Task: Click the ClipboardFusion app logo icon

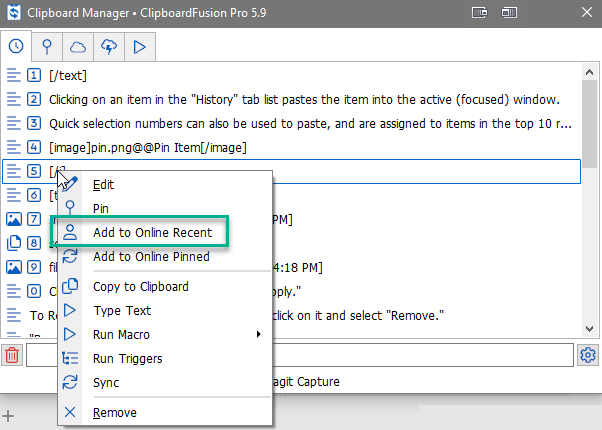Action: (x=14, y=13)
